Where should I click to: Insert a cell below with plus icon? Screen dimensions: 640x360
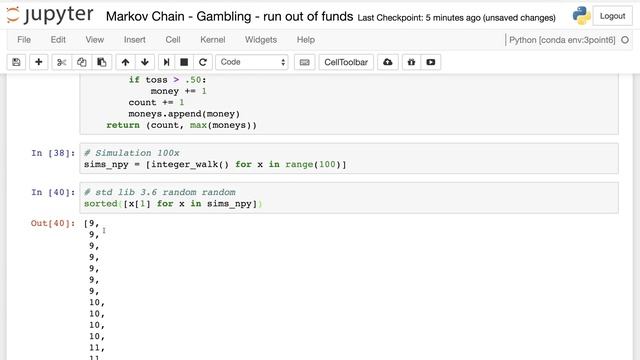click(39, 62)
